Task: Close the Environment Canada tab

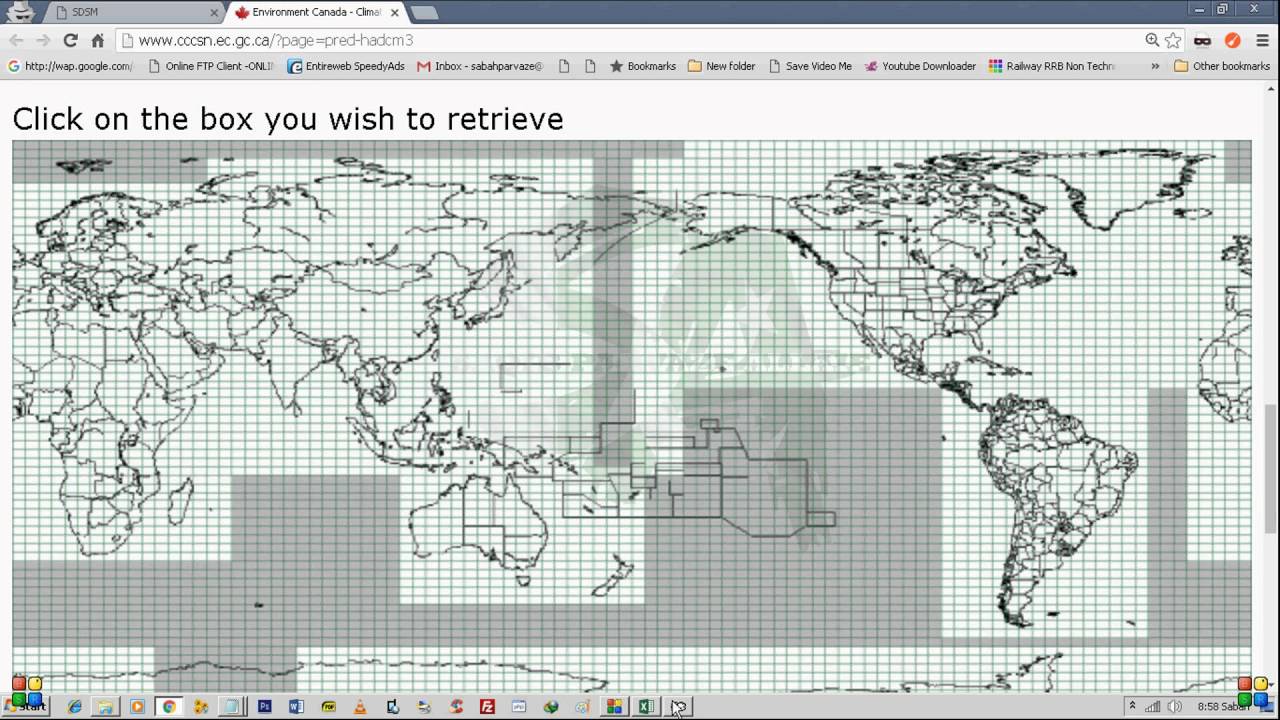Action: 394,13
